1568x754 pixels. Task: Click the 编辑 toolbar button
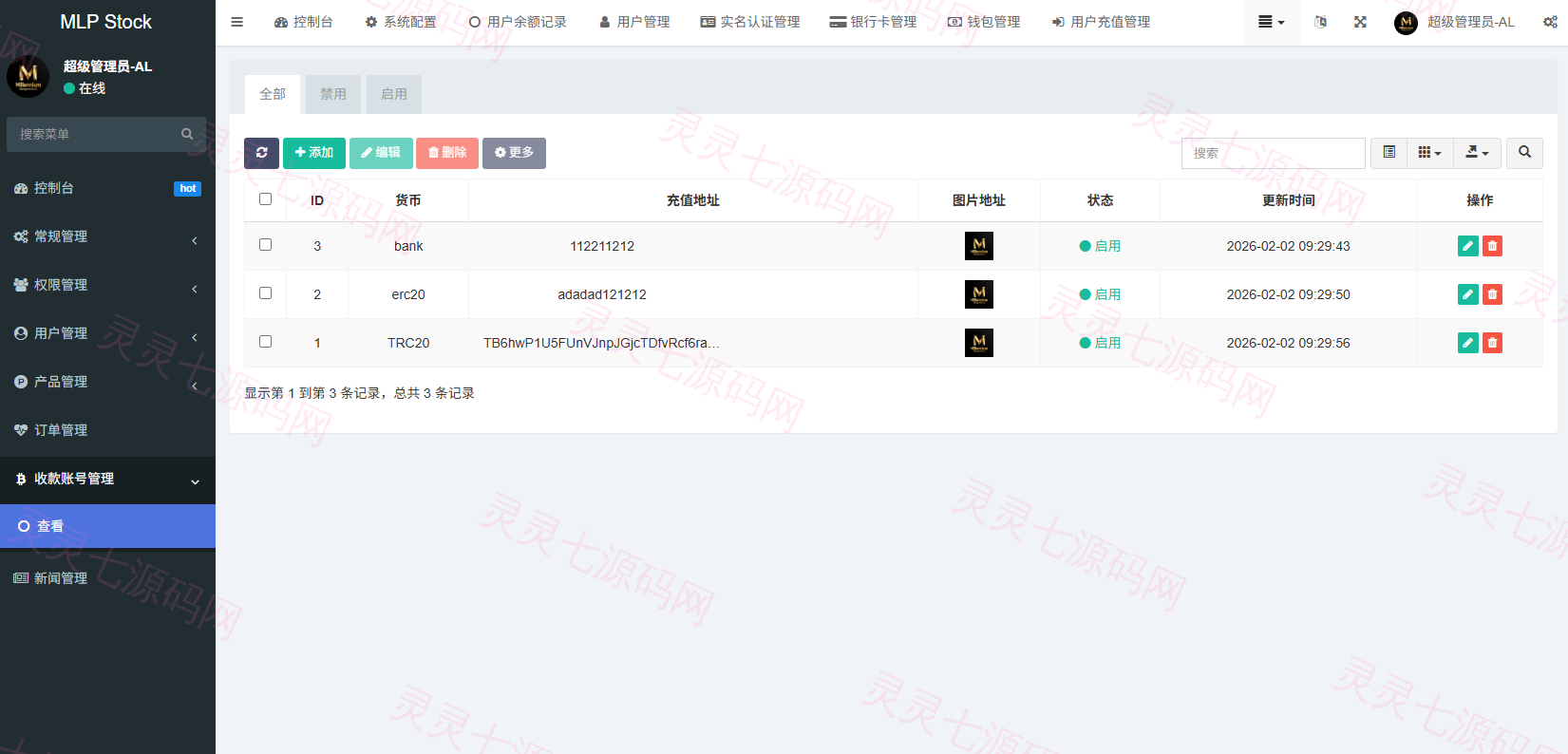pyautogui.click(x=381, y=153)
